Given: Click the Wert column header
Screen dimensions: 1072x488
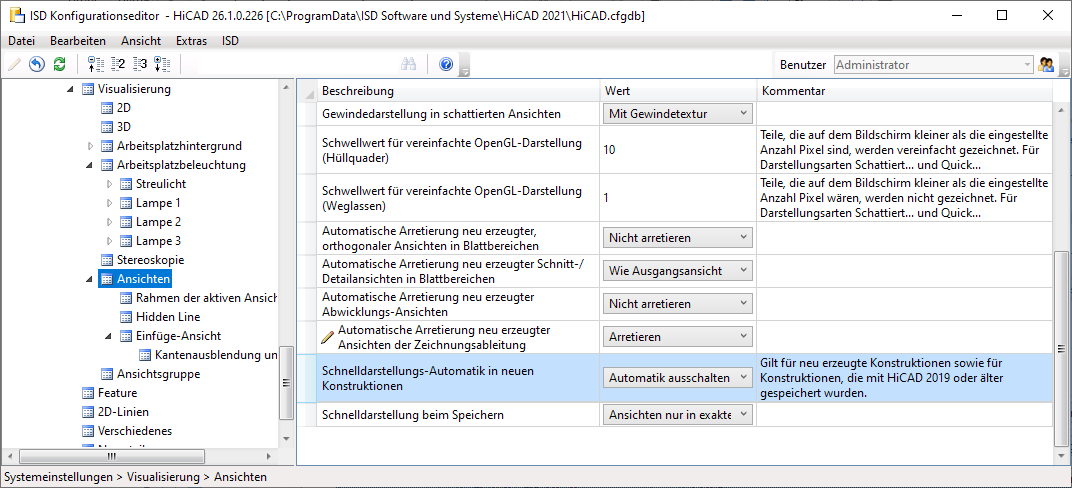Looking at the screenshot, I should click(x=678, y=91).
